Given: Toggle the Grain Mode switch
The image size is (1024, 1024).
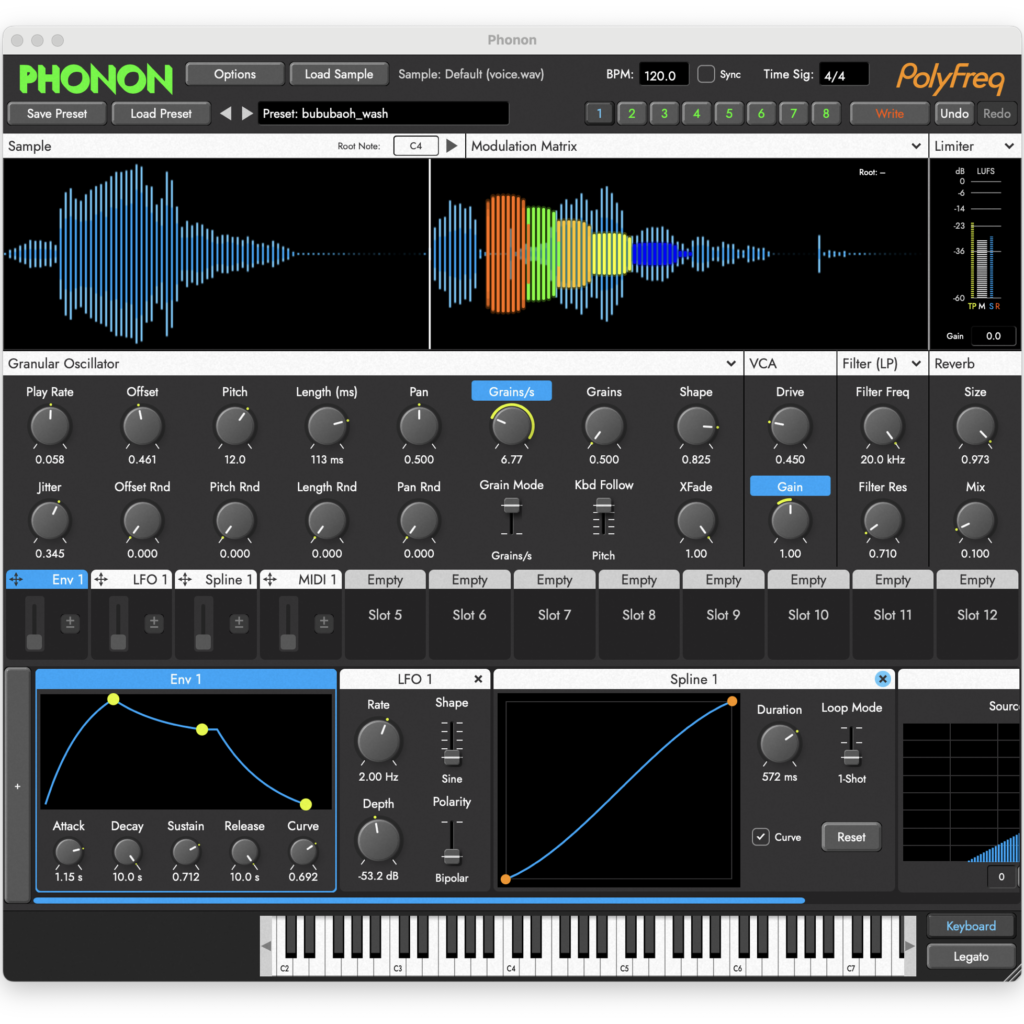Looking at the screenshot, I should 511,517.
